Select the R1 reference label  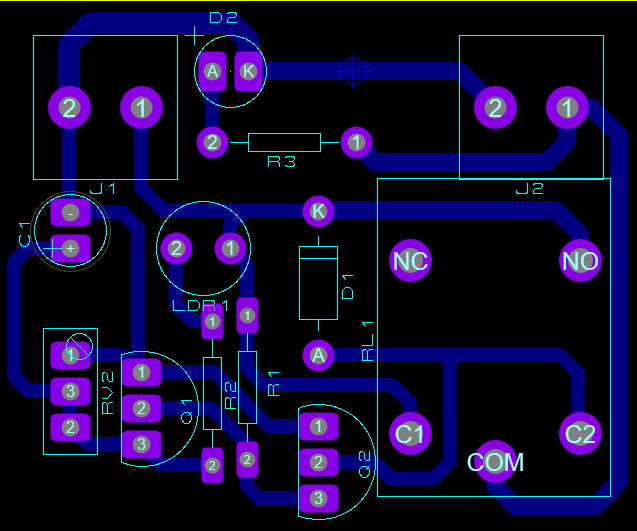point(274,384)
